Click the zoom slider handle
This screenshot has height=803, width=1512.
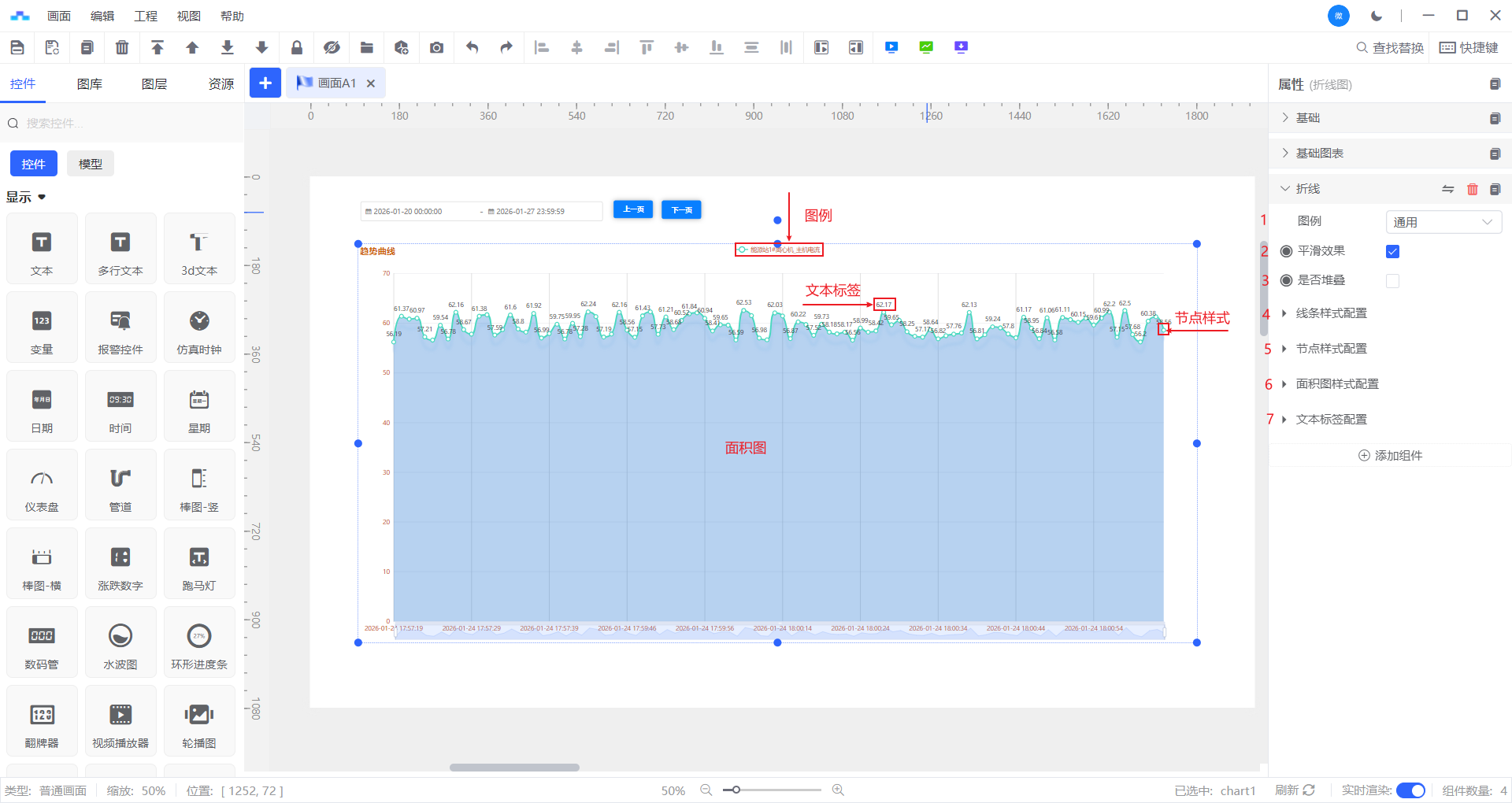pyautogui.click(x=736, y=790)
